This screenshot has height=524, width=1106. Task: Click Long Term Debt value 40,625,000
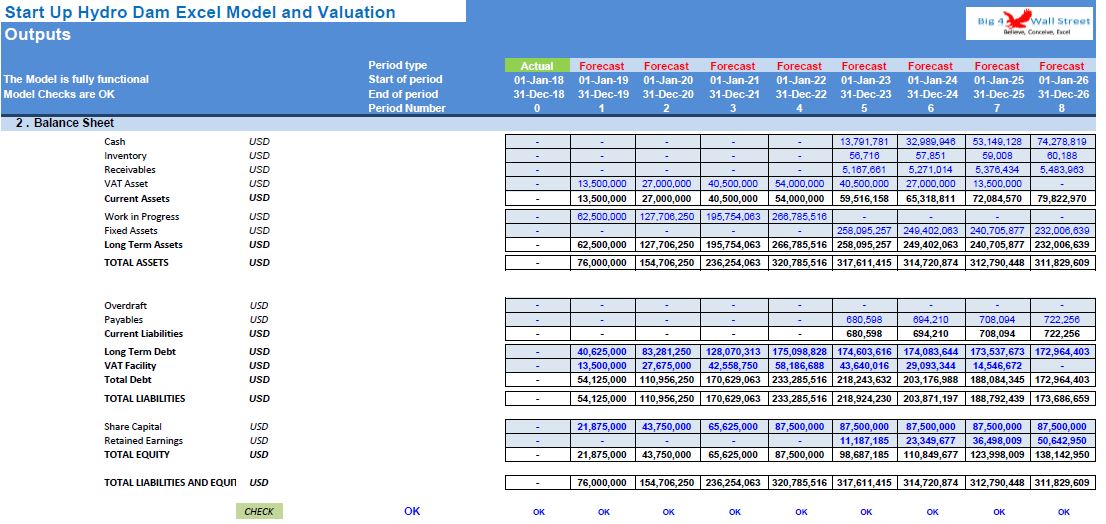[x=602, y=351]
